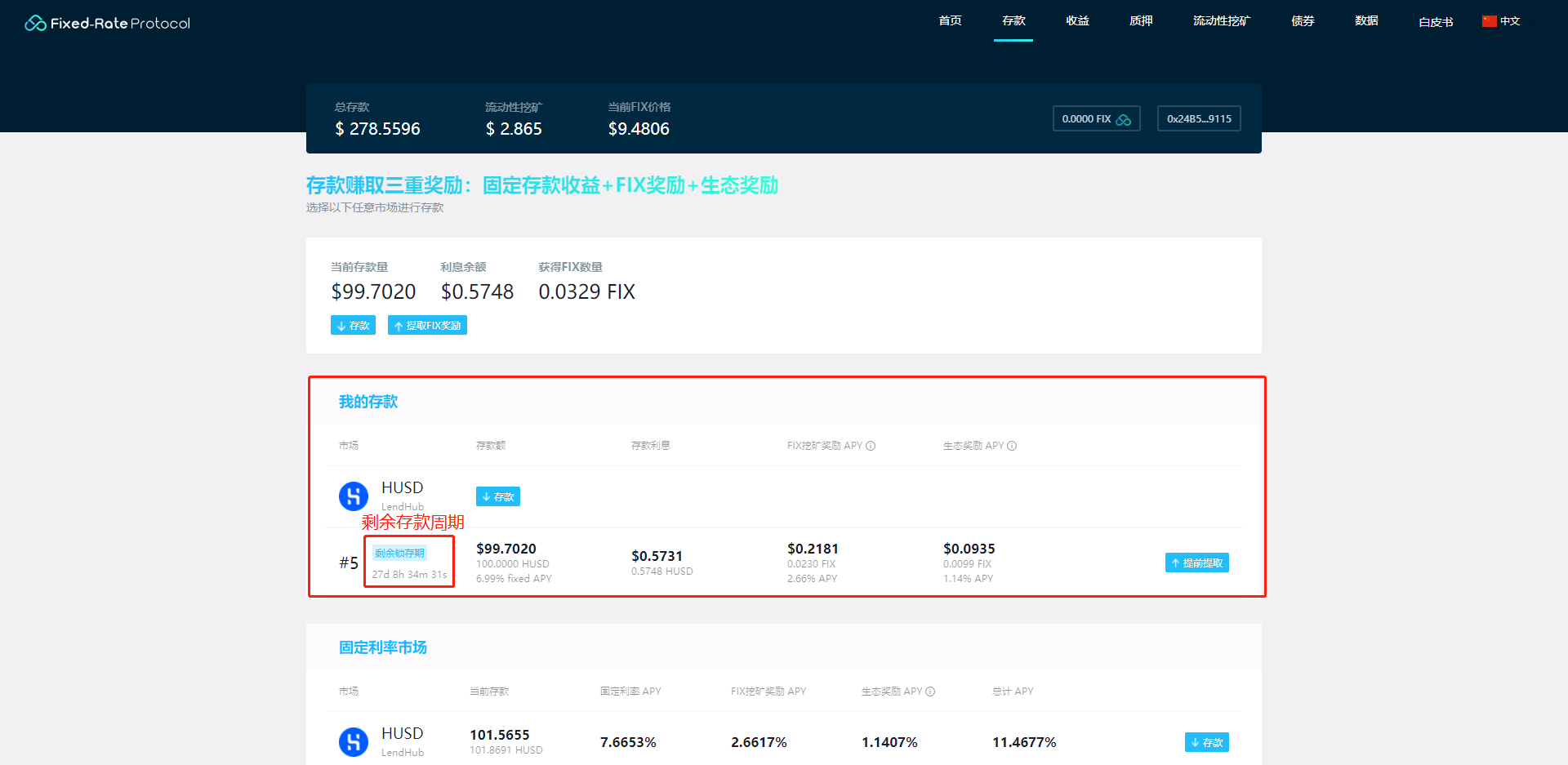Click the China flag icon

click(1490, 21)
